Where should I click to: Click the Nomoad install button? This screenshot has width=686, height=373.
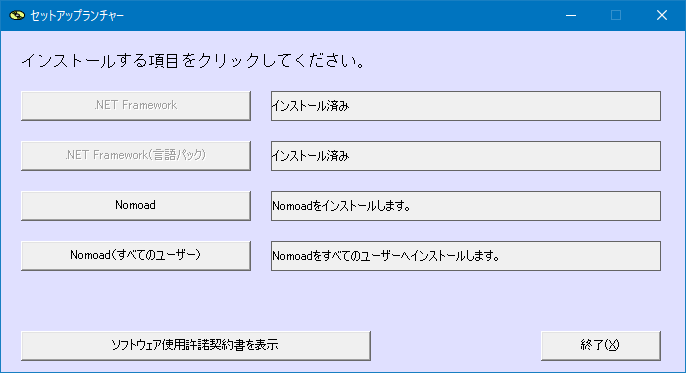136,206
